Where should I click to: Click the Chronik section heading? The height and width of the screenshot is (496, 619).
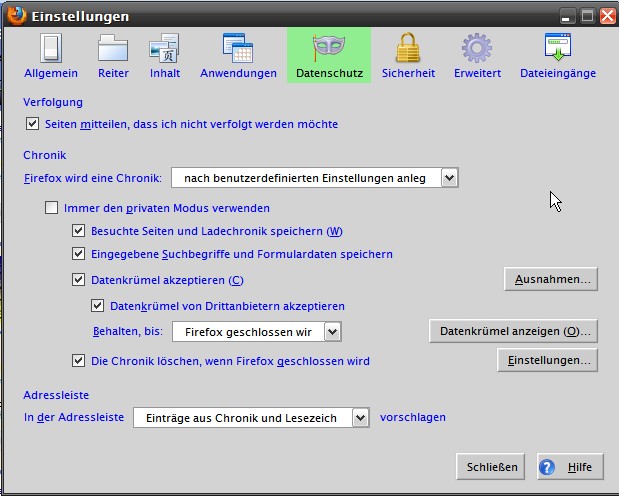tap(45, 155)
